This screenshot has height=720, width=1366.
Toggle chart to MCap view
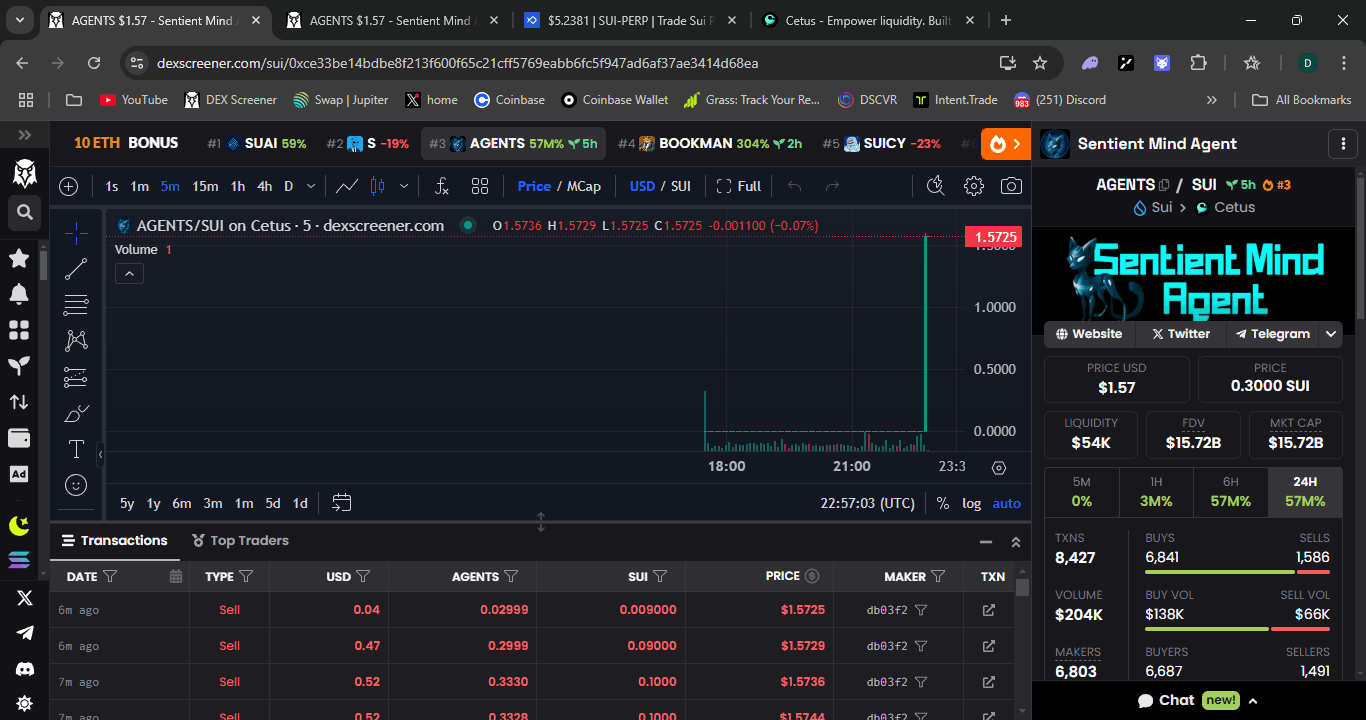[584, 186]
